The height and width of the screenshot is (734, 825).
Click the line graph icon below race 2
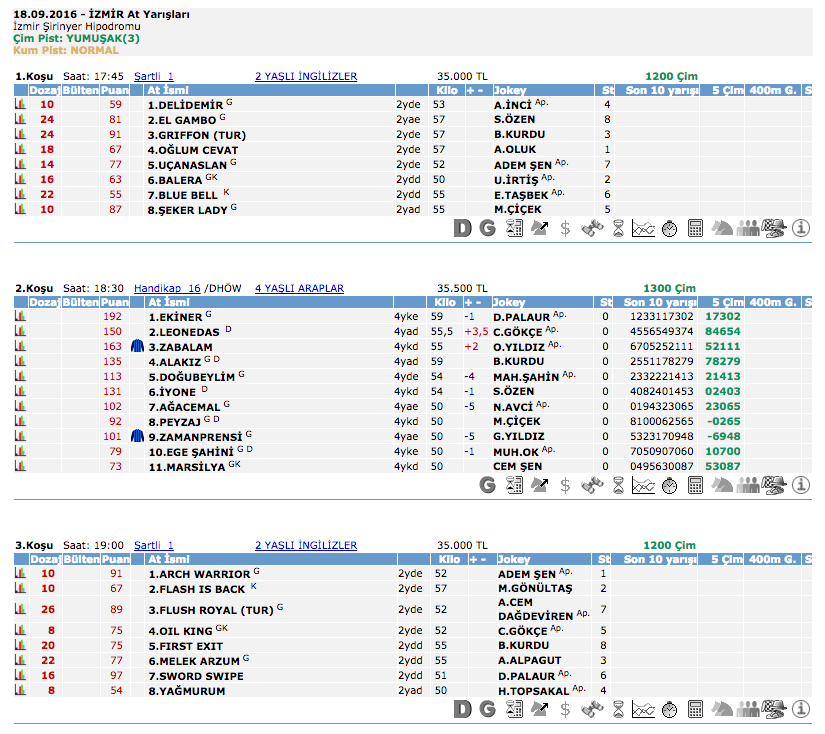click(x=643, y=485)
